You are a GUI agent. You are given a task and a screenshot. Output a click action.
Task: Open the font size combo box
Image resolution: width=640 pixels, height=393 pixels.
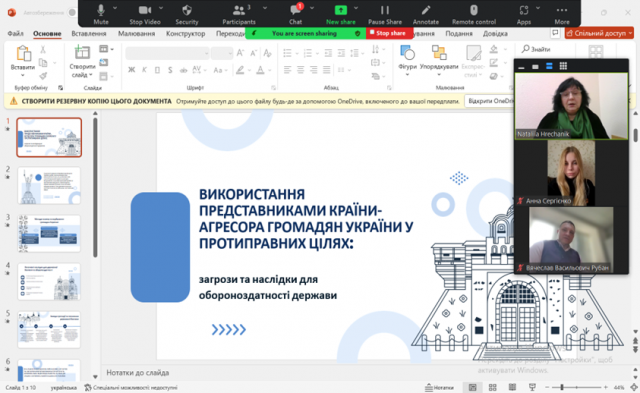point(222,53)
